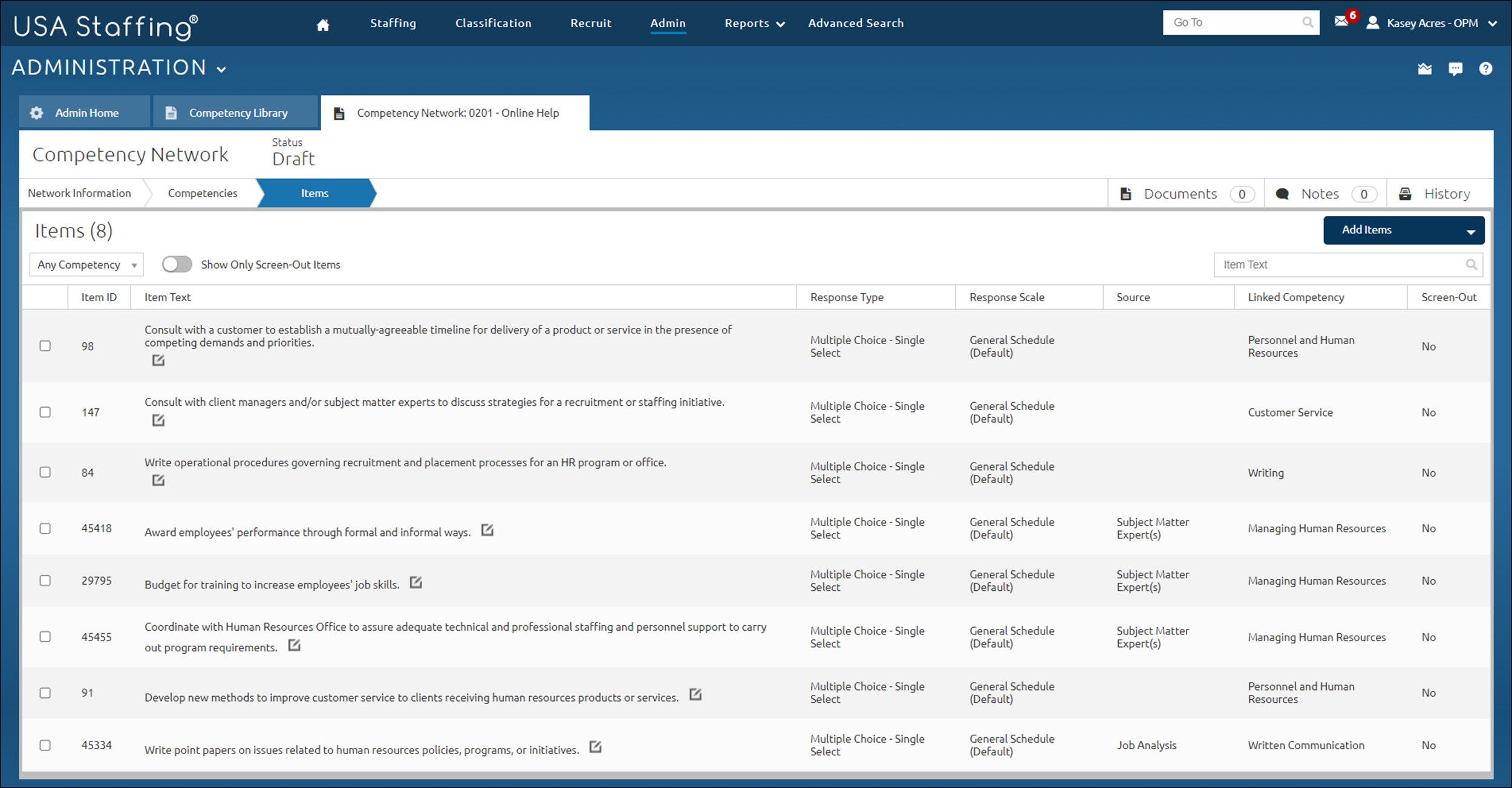Click into the Go To search field

[1234, 23]
